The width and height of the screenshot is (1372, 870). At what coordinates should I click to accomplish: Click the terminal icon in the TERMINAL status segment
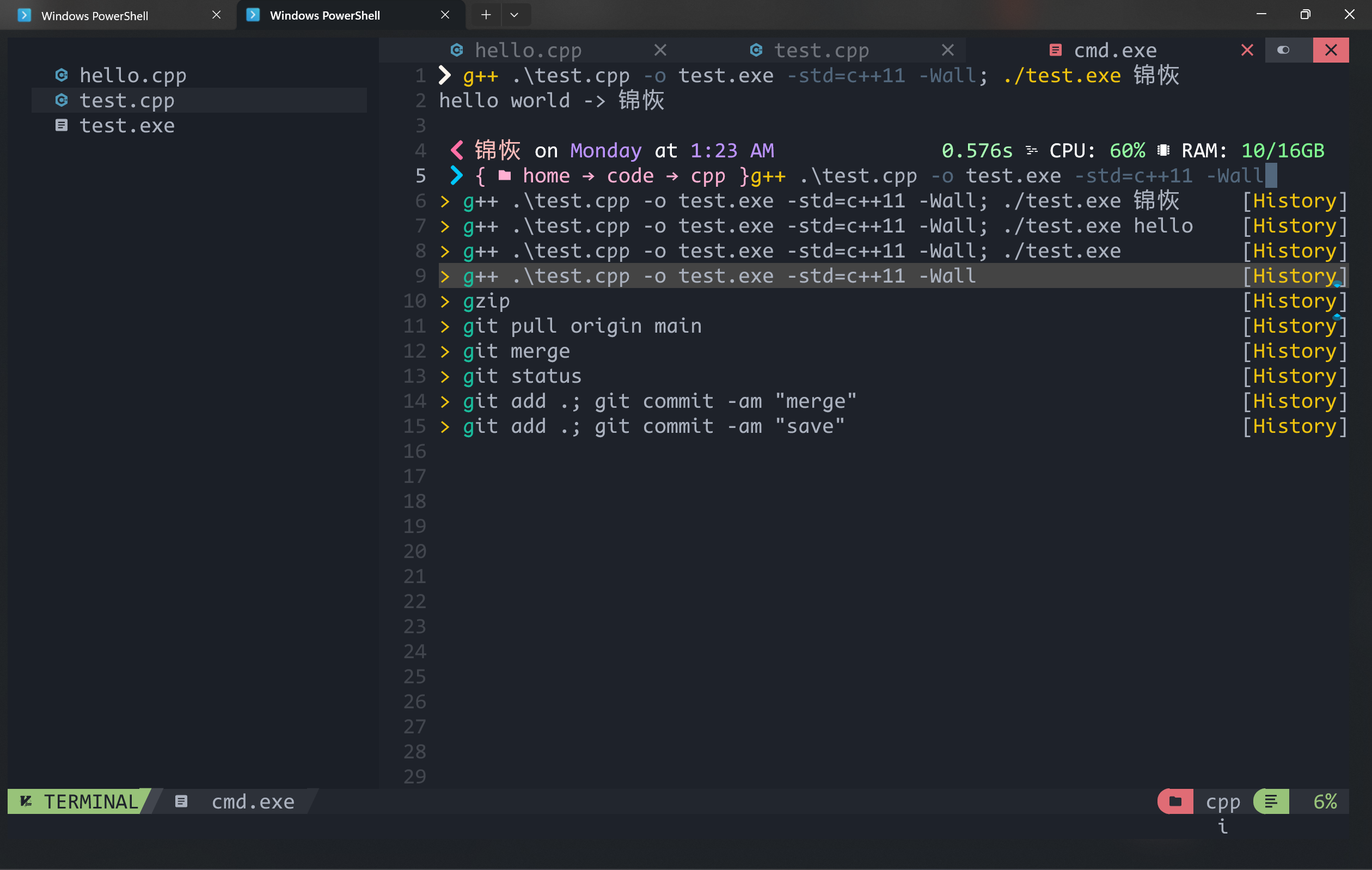[26, 801]
